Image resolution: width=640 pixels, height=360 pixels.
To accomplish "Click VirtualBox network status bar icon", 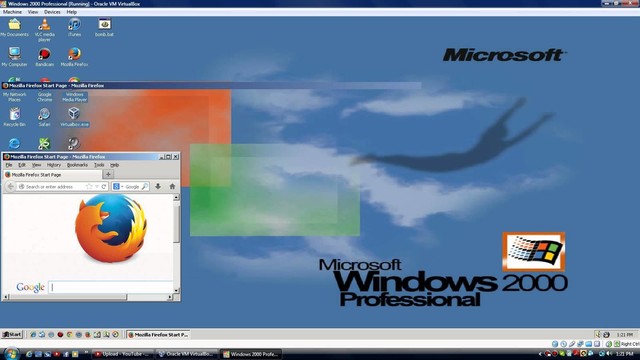I will pos(580,344).
